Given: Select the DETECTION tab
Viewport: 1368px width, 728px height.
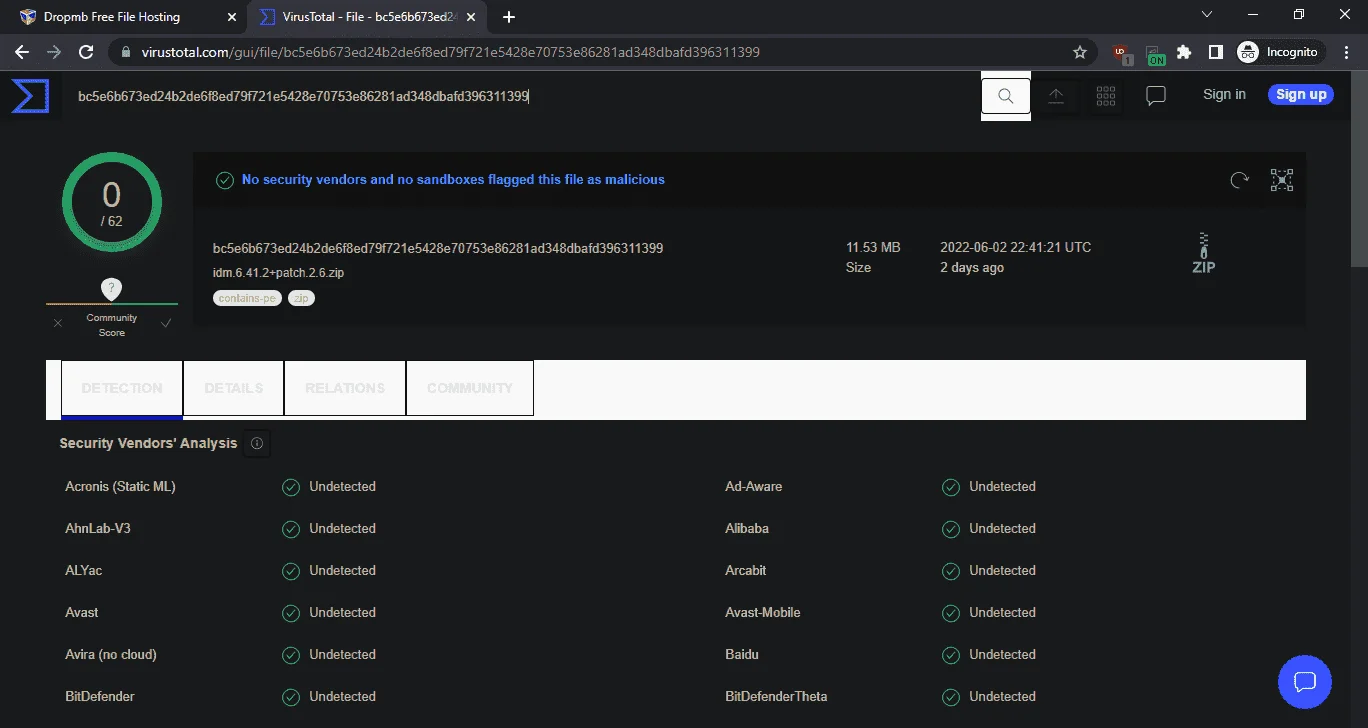Looking at the screenshot, I should tap(122, 388).
